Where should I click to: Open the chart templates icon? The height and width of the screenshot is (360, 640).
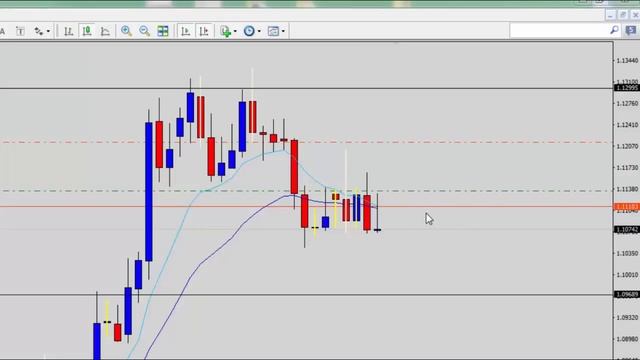click(273, 31)
